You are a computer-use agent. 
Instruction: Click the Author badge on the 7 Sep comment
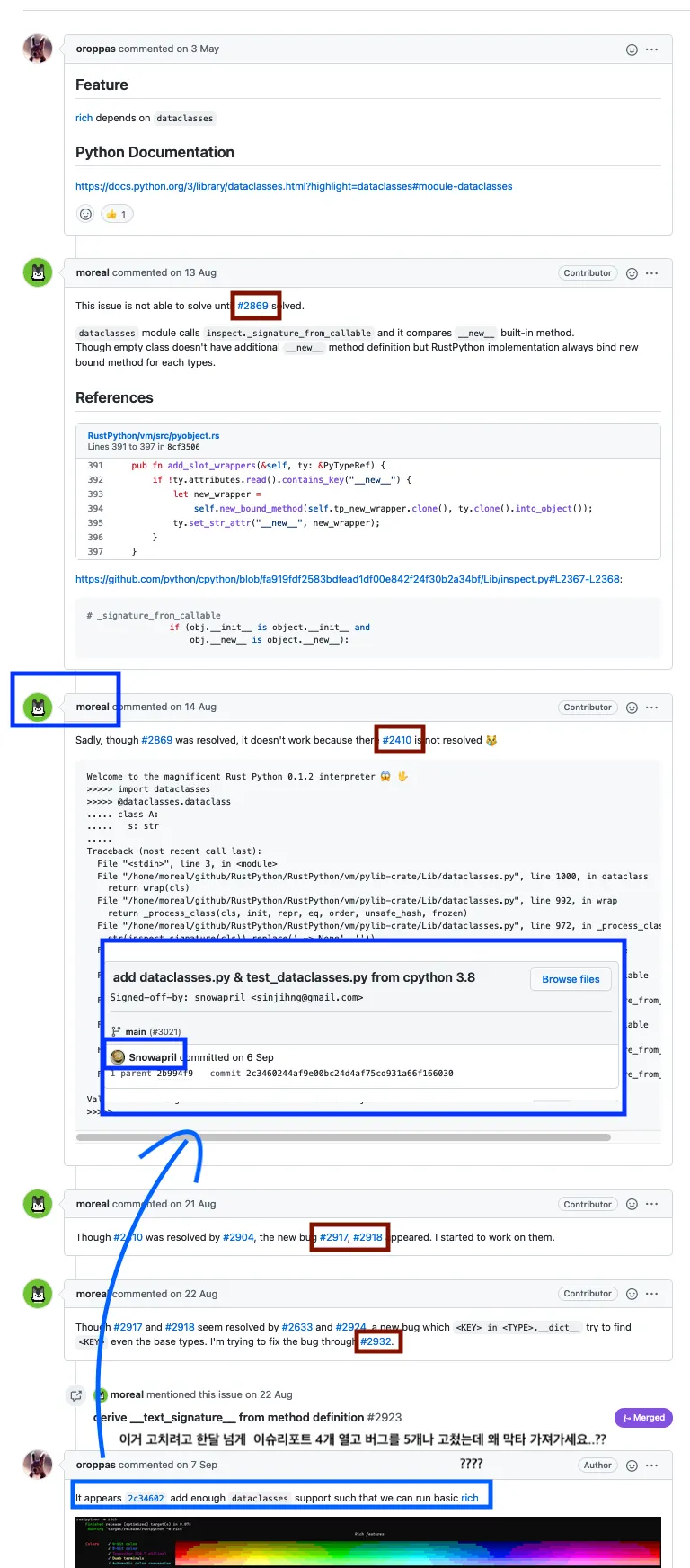pyautogui.click(x=597, y=1466)
